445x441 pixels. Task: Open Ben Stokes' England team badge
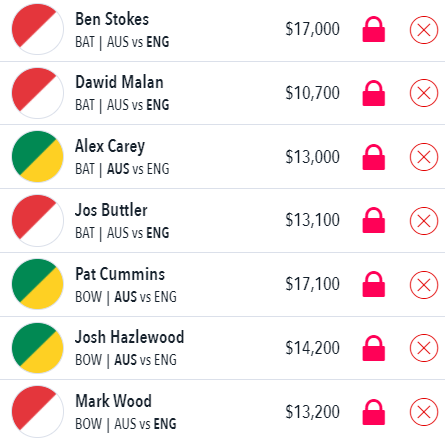(x=38, y=29)
